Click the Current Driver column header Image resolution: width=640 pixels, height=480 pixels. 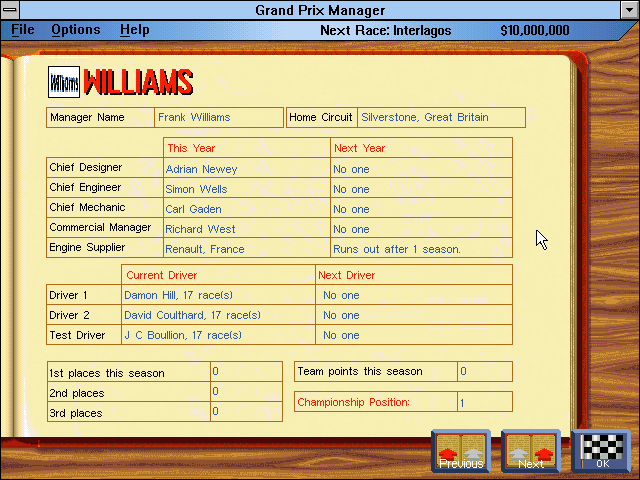(x=162, y=275)
